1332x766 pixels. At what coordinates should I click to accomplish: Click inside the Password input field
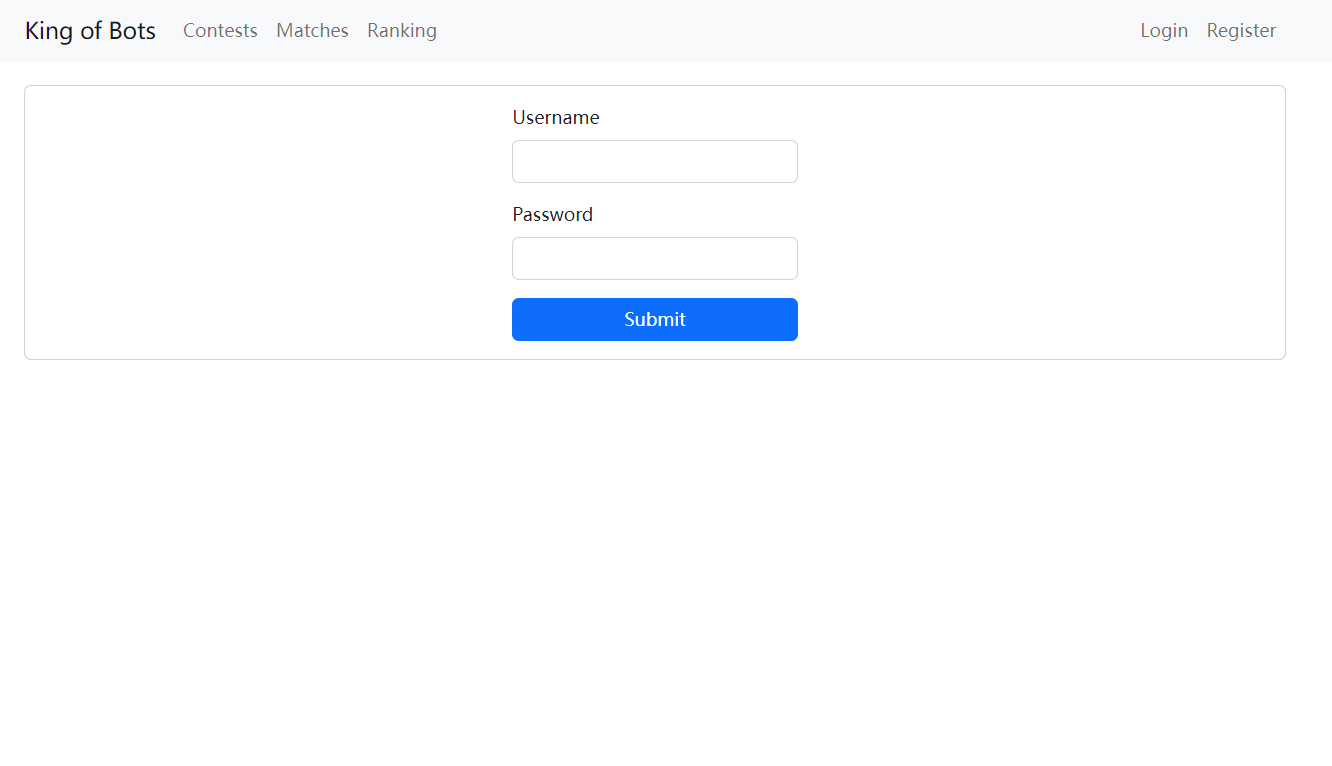pyautogui.click(x=654, y=258)
